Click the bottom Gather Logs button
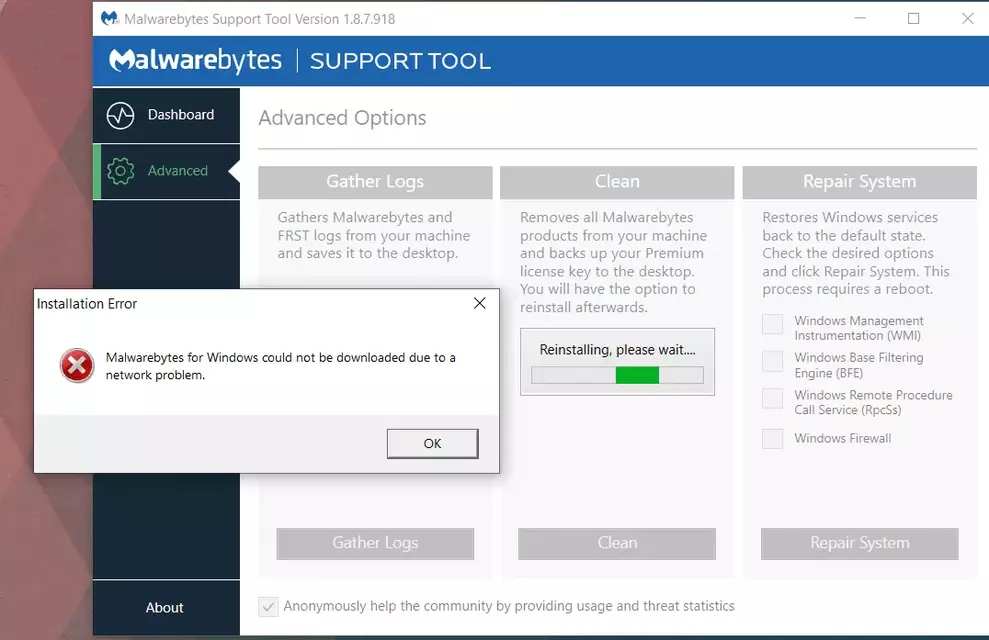The height and width of the screenshot is (640, 989). (375, 543)
